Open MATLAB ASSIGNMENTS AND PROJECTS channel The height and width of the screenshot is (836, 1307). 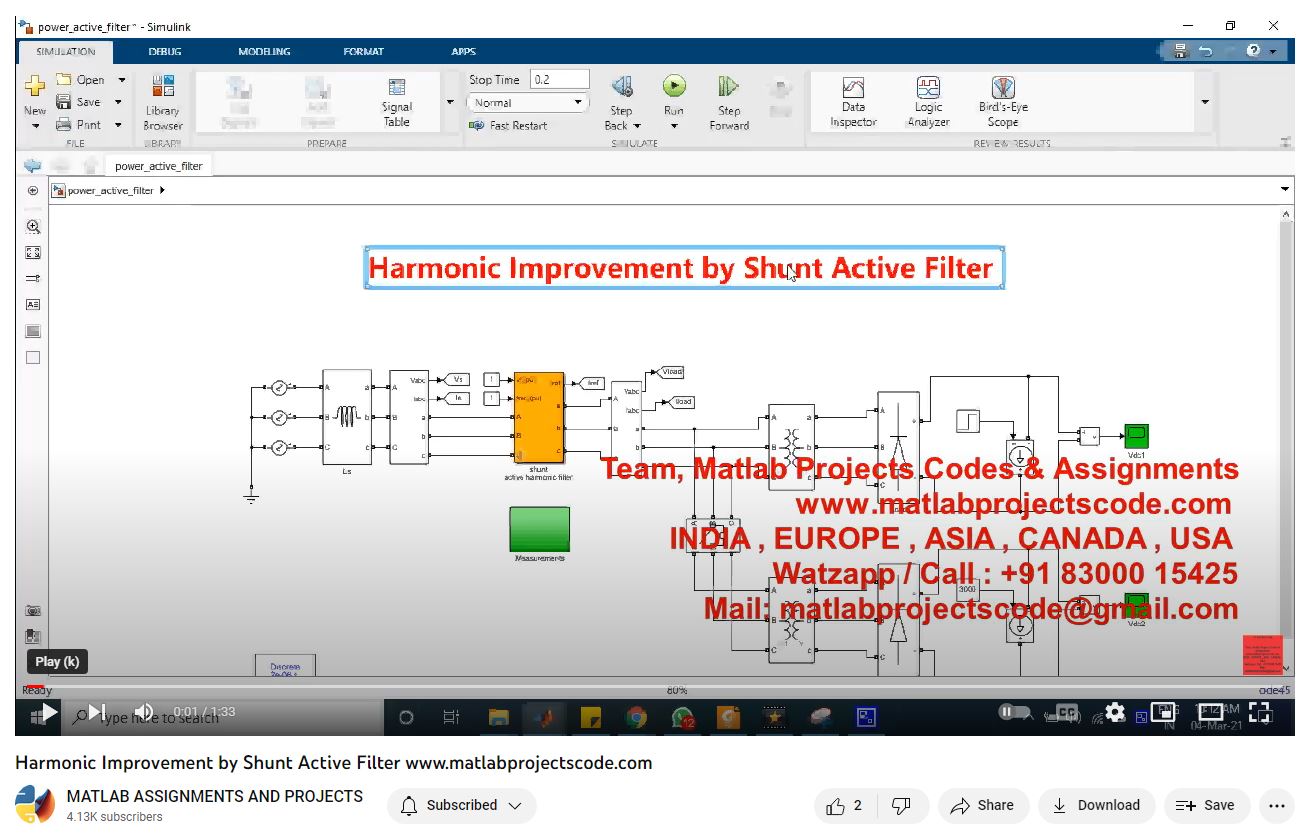214,796
